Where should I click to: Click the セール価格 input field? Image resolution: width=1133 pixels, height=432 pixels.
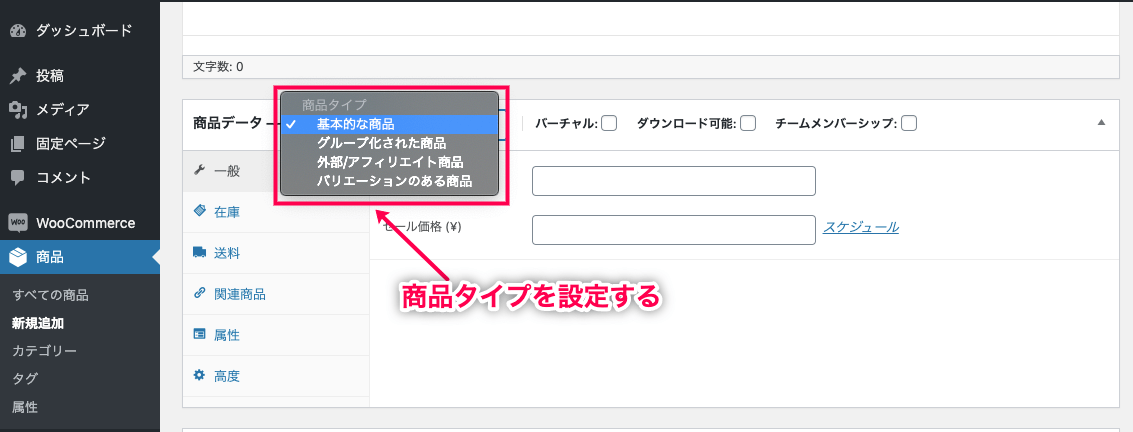673,230
